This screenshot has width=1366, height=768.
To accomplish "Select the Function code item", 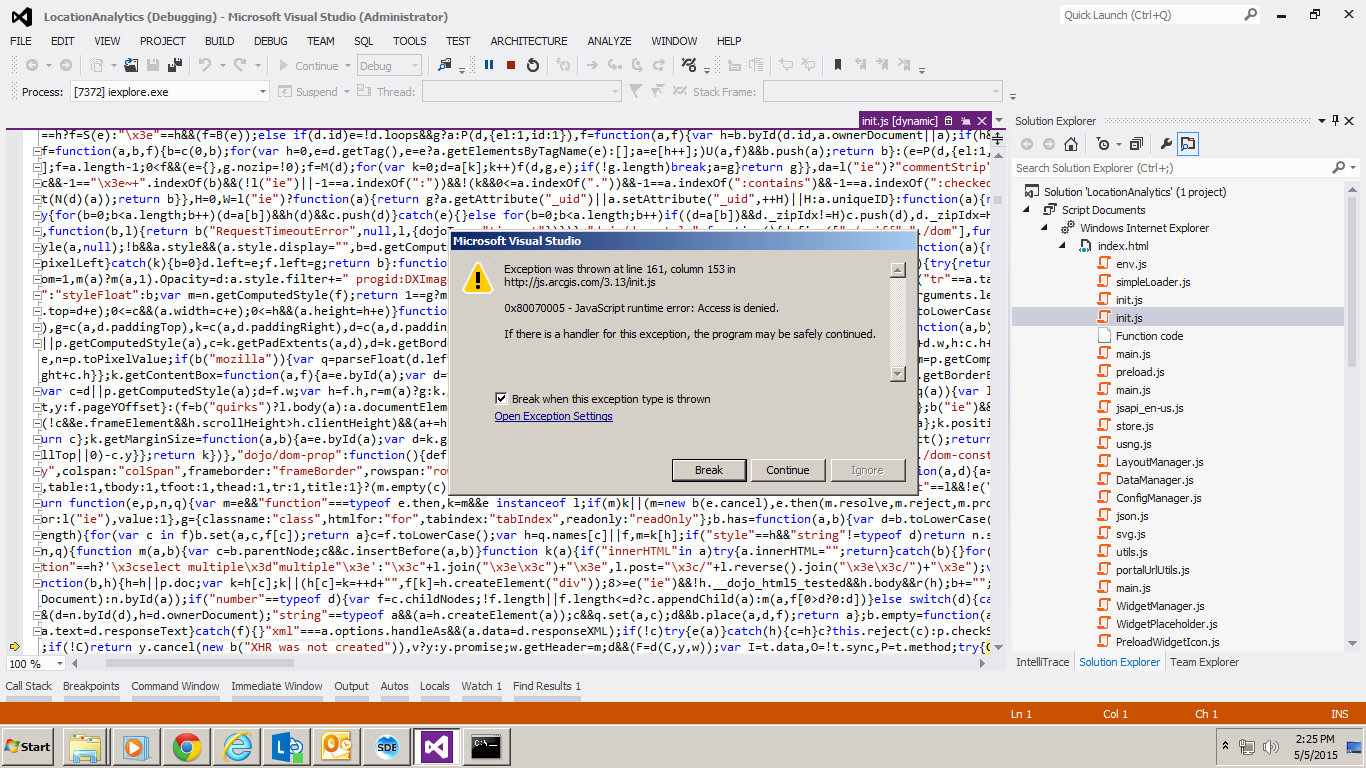I will (x=1149, y=336).
